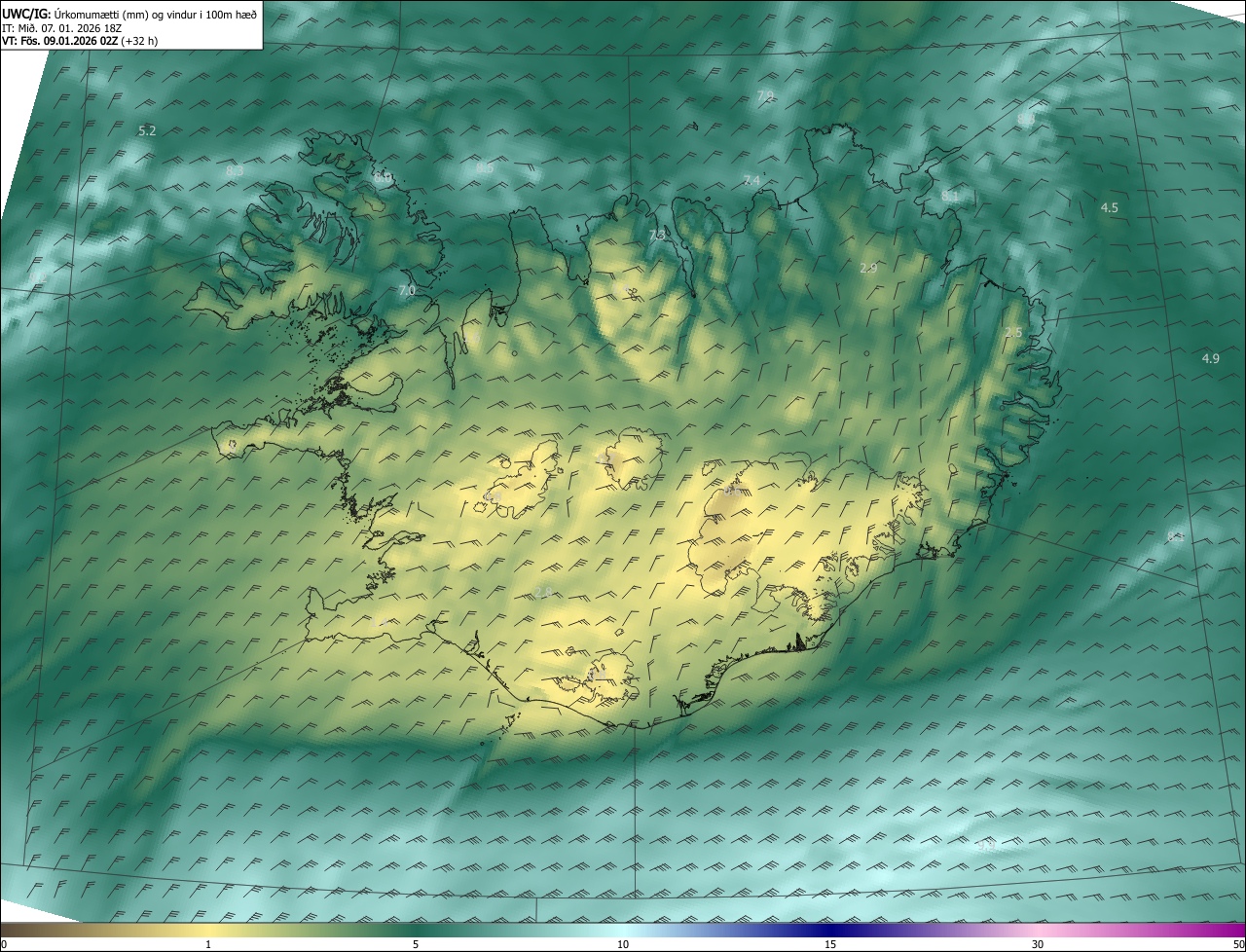This screenshot has width=1246, height=952.
Task: Click the valid time line "VT: Fös. 09.01.2026 02Z"
Action: [x=62, y=41]
